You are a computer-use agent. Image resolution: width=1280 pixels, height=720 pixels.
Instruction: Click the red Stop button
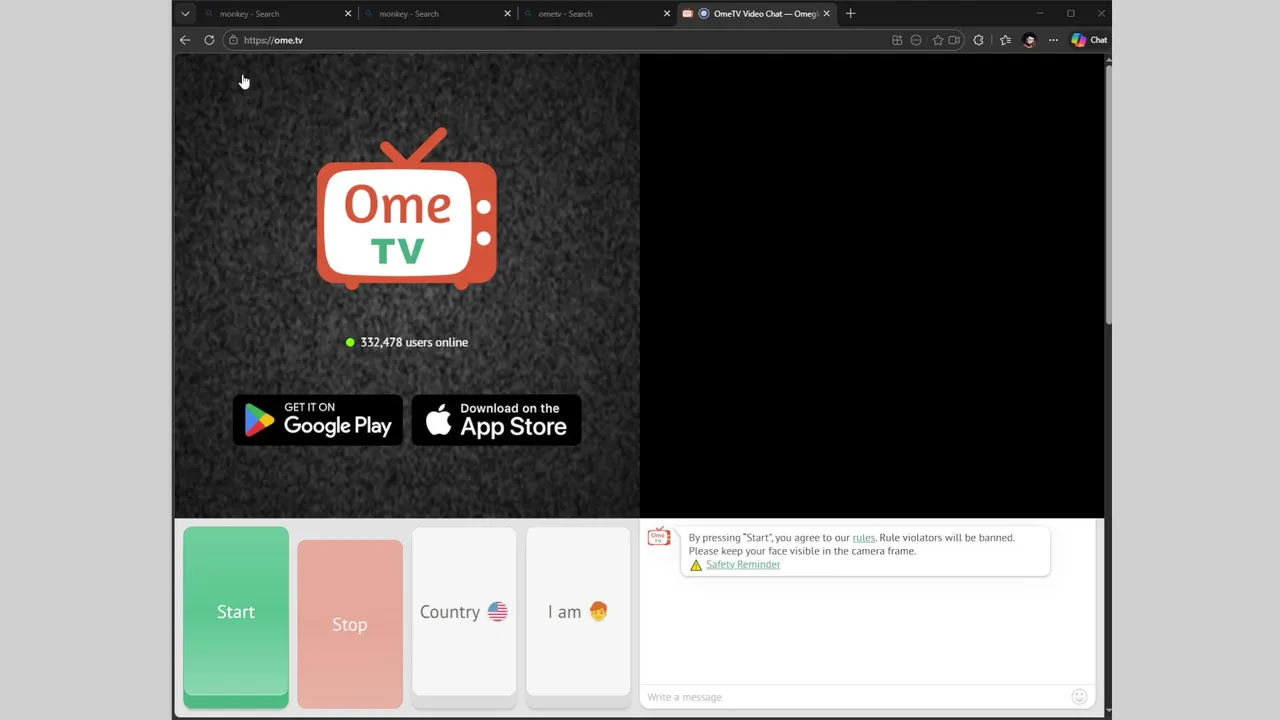350,623
